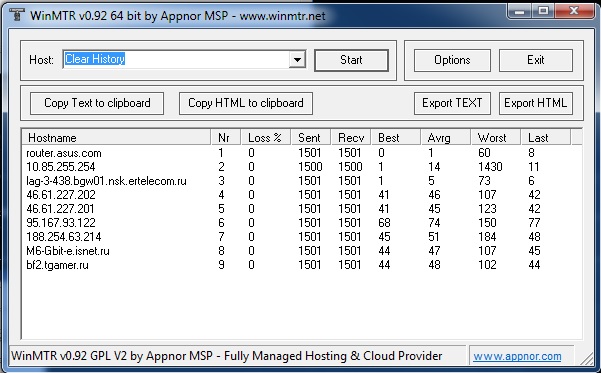601x373 pixels.
Task: Click the worst value 1430
Action: tap(490, 167)
